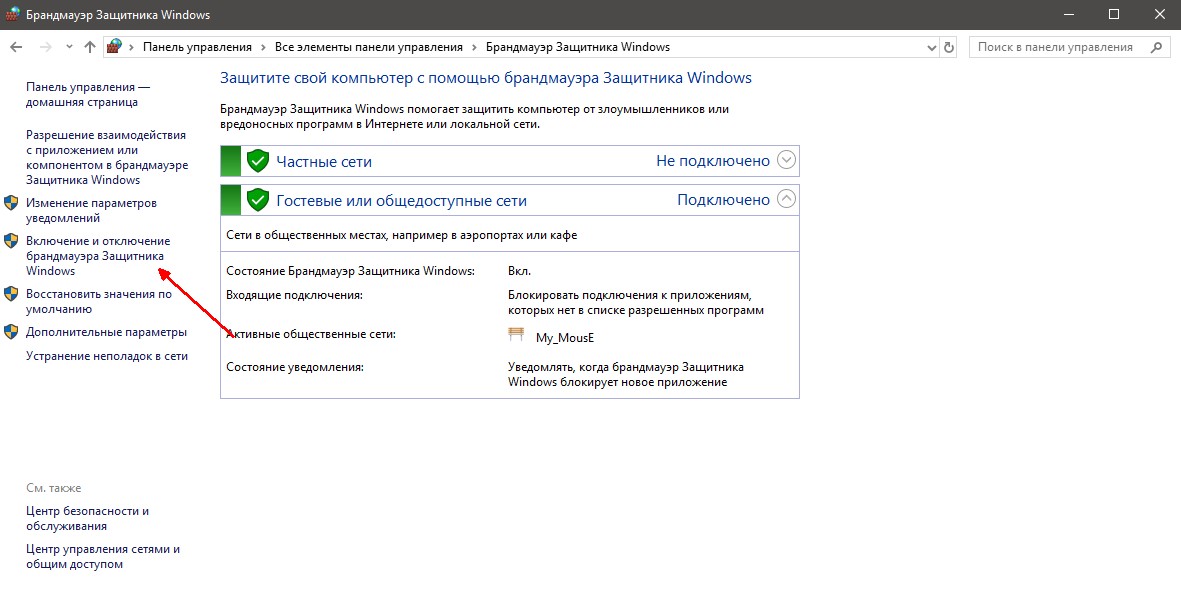This screenshot has height=591, width=1181.
Task: Open 'Разрешение взаимодействия с приложением' link
Action: 107,157
